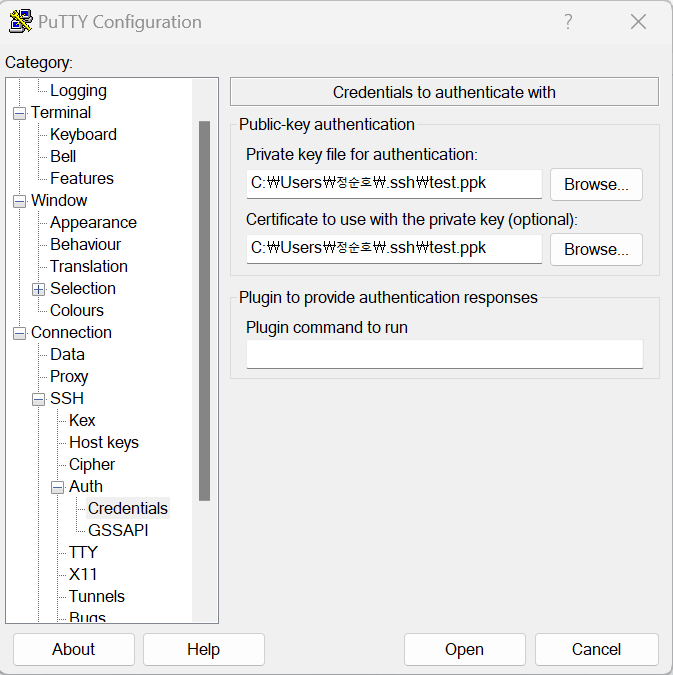Collapse the SSH tree node
Screen dimensions: 673x675
pos(38,399)
